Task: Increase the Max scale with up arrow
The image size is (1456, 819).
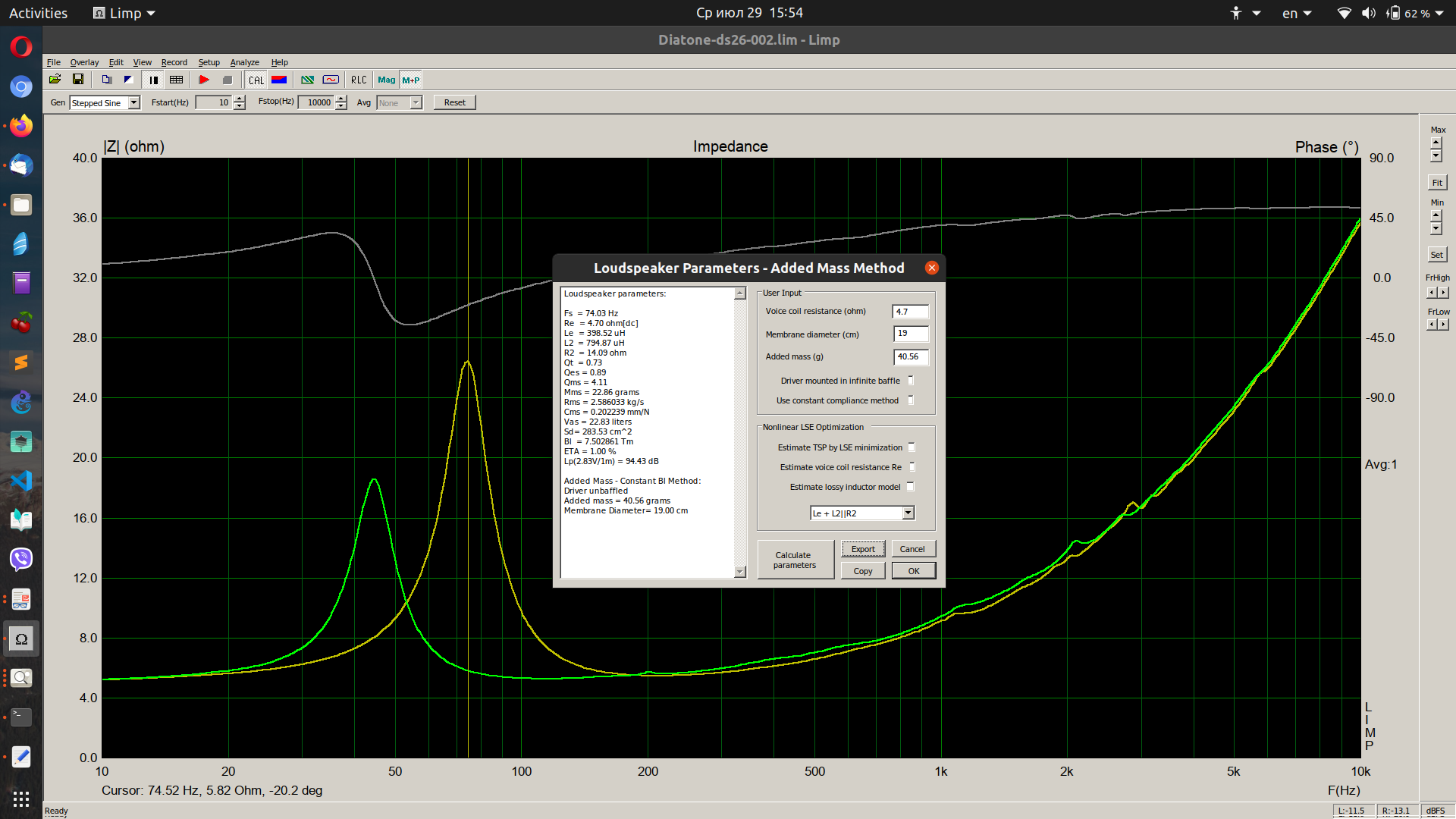Action: pyautogui.click(x=1436, y=143)
